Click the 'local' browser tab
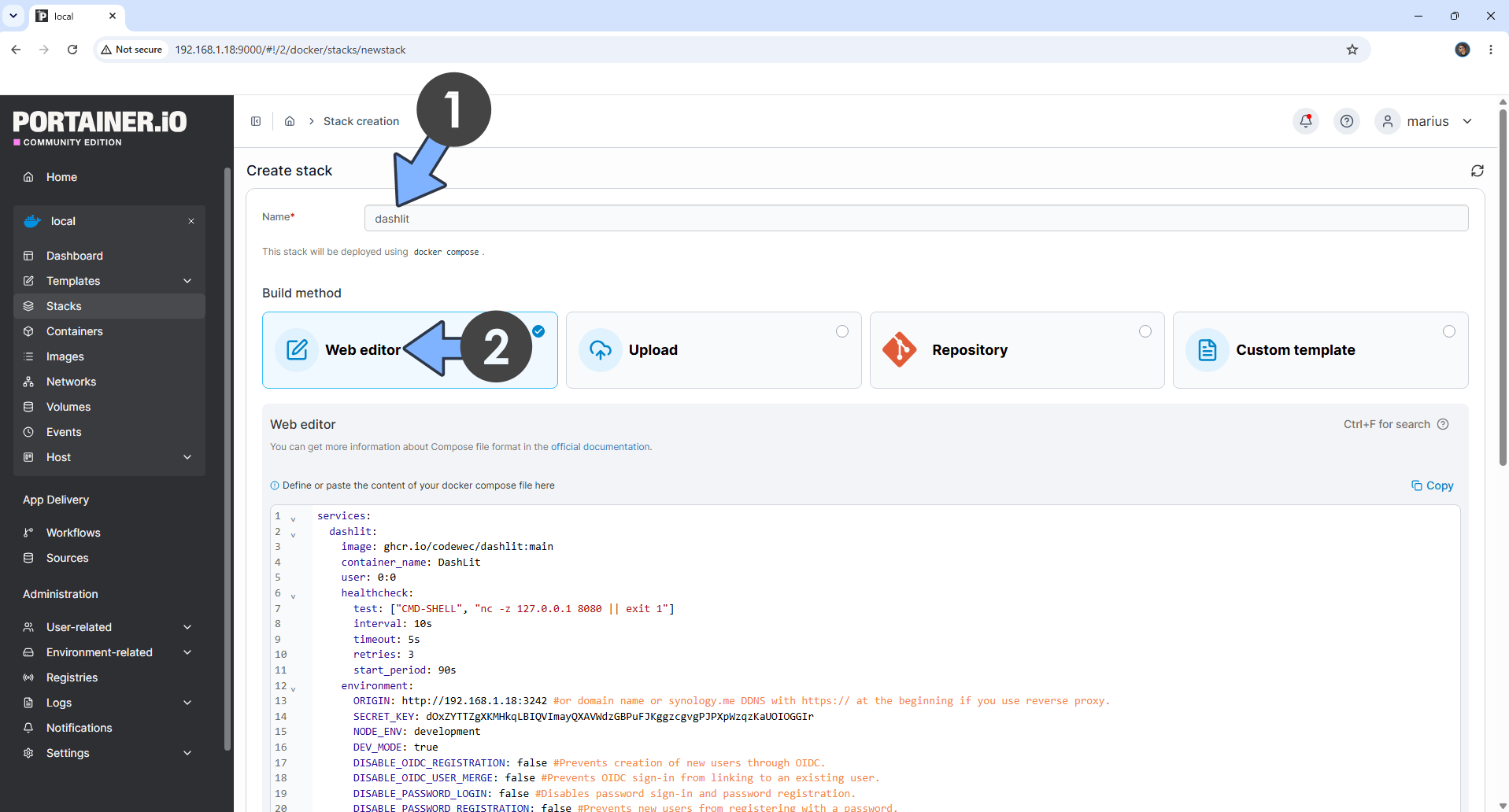Viewport: 1509px width, 812px height. point(76,16)
